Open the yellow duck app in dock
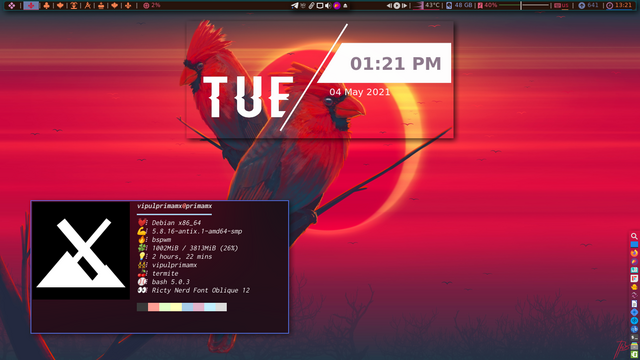 634,287
